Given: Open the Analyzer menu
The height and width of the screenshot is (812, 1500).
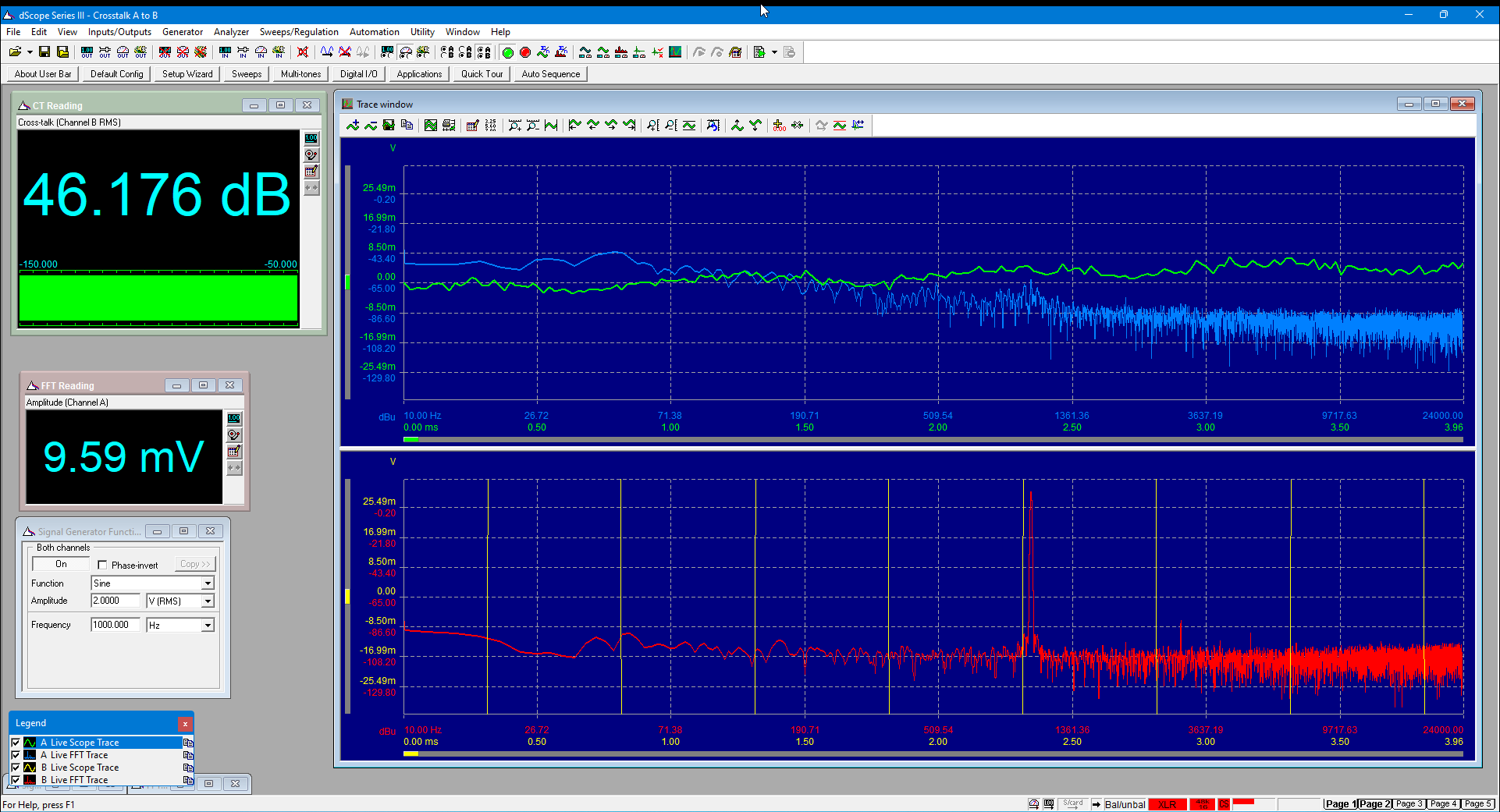Looking at the screenshot, I should tap(232, 32).
